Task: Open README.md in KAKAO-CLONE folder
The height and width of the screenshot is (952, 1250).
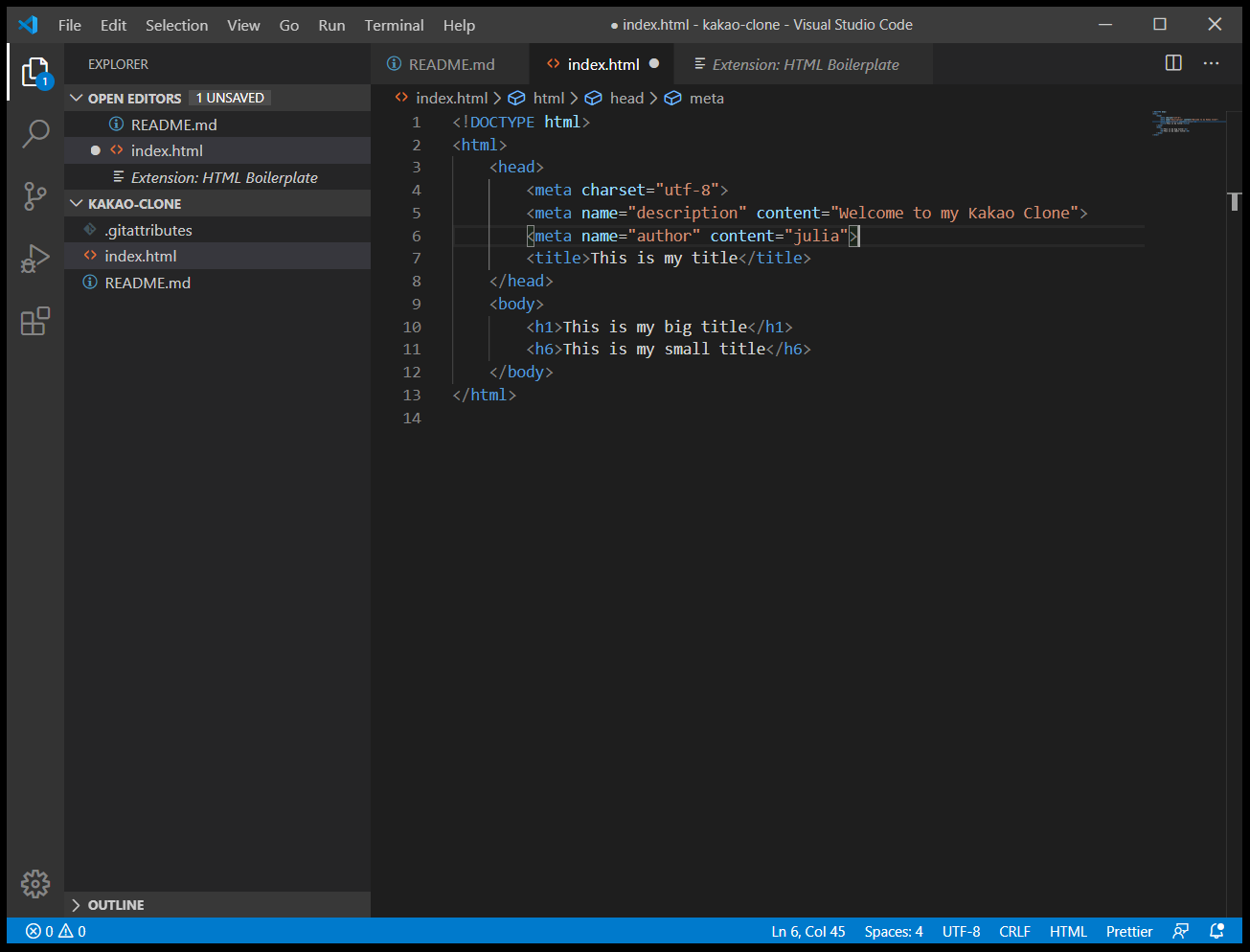Action: (x=217, y=283)
